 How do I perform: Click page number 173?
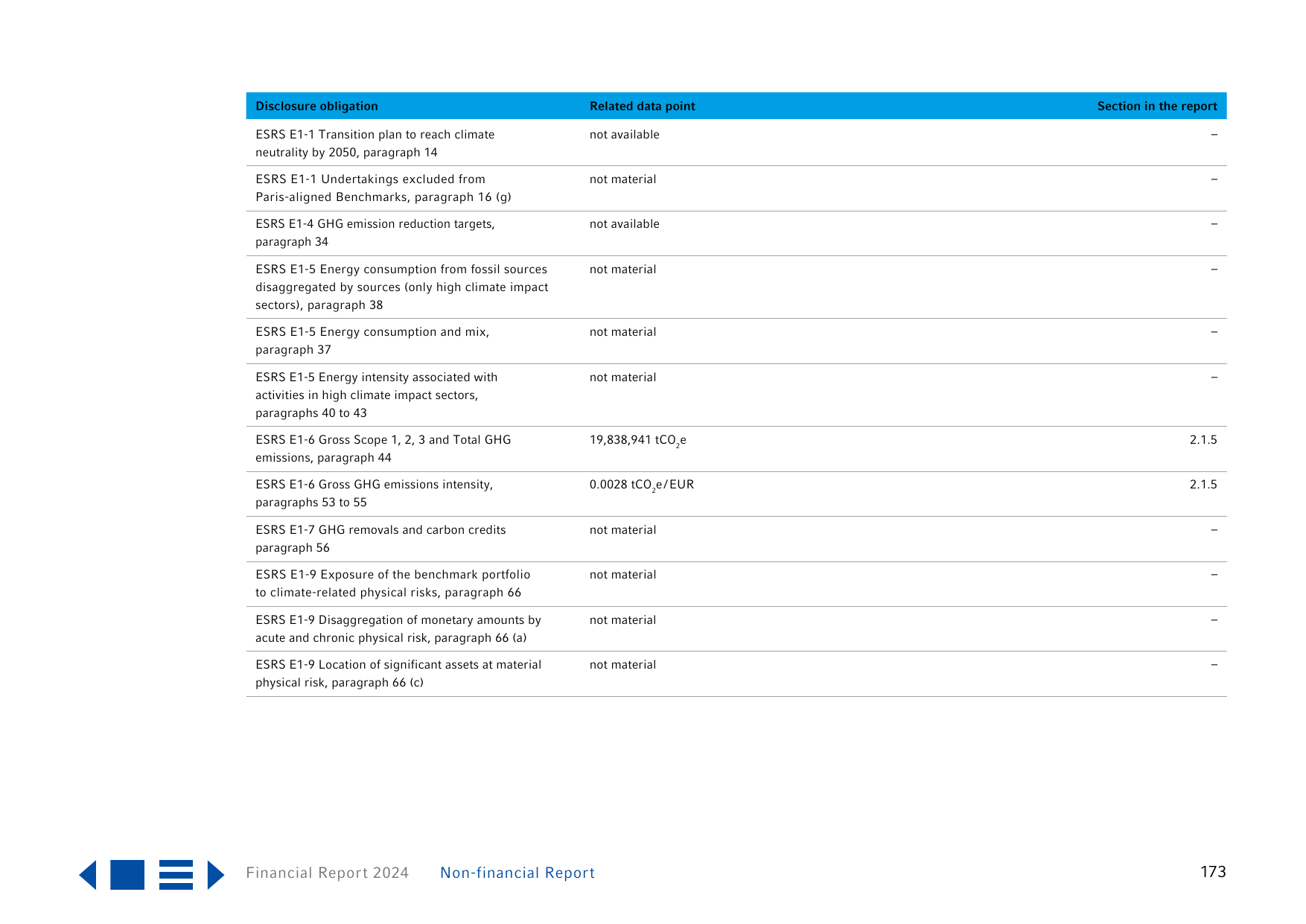point(1213,872)
